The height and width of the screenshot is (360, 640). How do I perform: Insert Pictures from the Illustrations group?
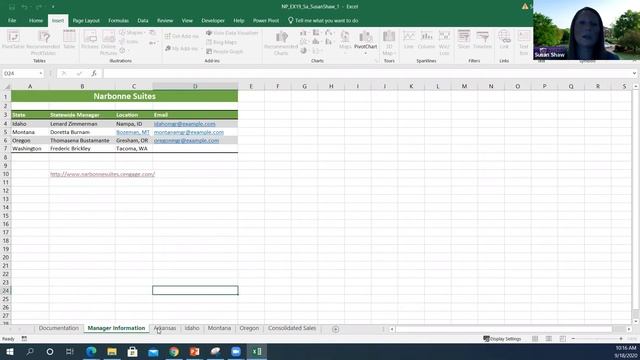pyautogui.click(x=89, y=40)
